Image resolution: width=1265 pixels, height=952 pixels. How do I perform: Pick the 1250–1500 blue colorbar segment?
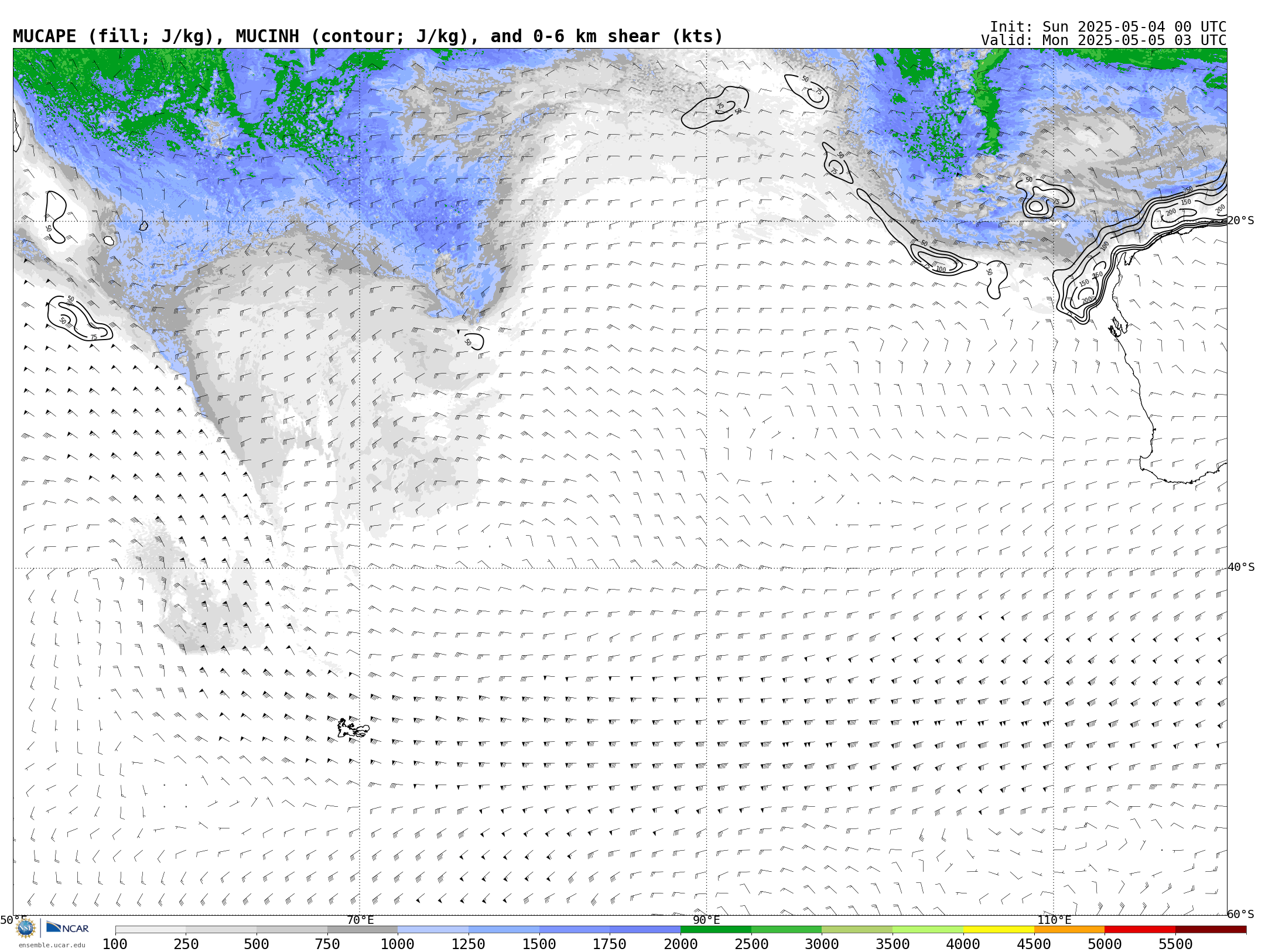504,930
